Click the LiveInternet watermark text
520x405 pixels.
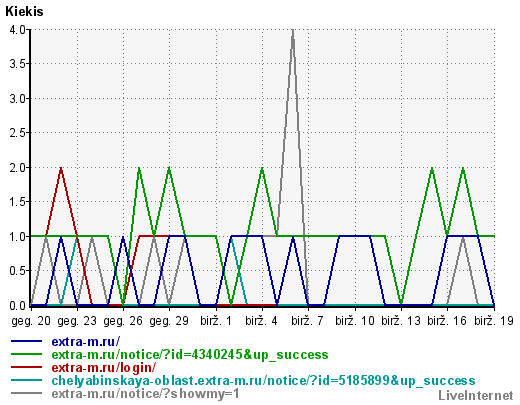pos(476,396)
